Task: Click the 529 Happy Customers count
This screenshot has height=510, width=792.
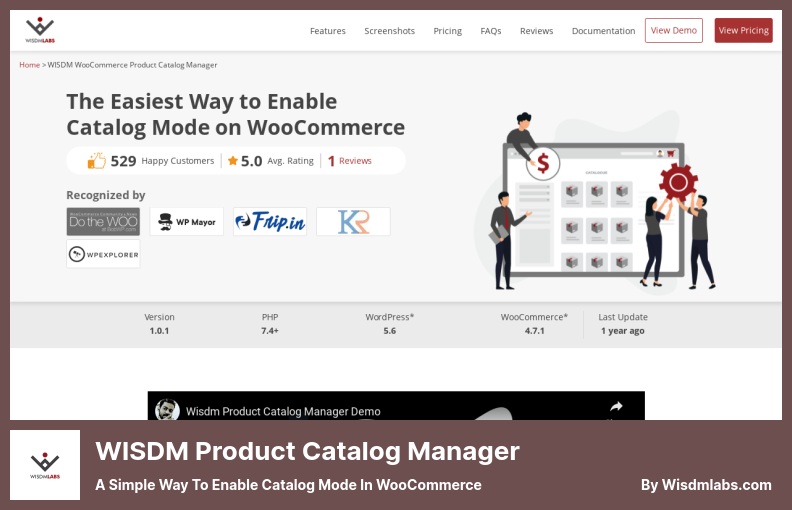Action: tap(162, 161)
